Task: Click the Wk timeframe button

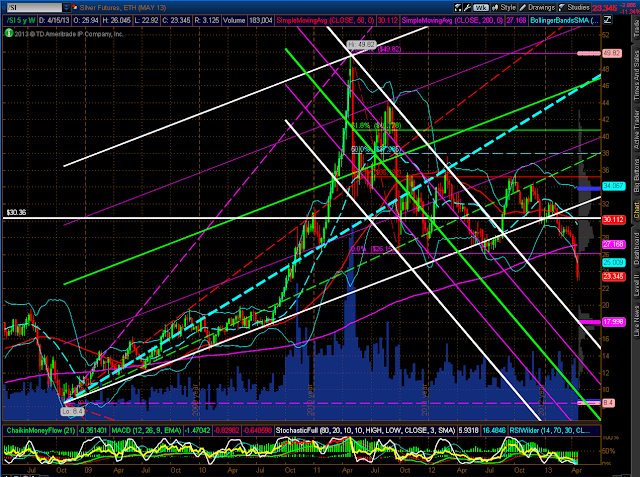Action: tap(481, 7)
